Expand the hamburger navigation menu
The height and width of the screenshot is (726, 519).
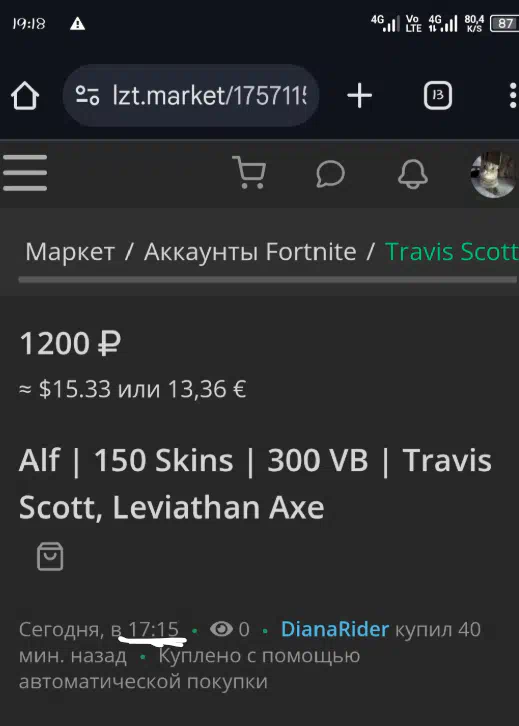pyautogui.click(x=25, y=173)
